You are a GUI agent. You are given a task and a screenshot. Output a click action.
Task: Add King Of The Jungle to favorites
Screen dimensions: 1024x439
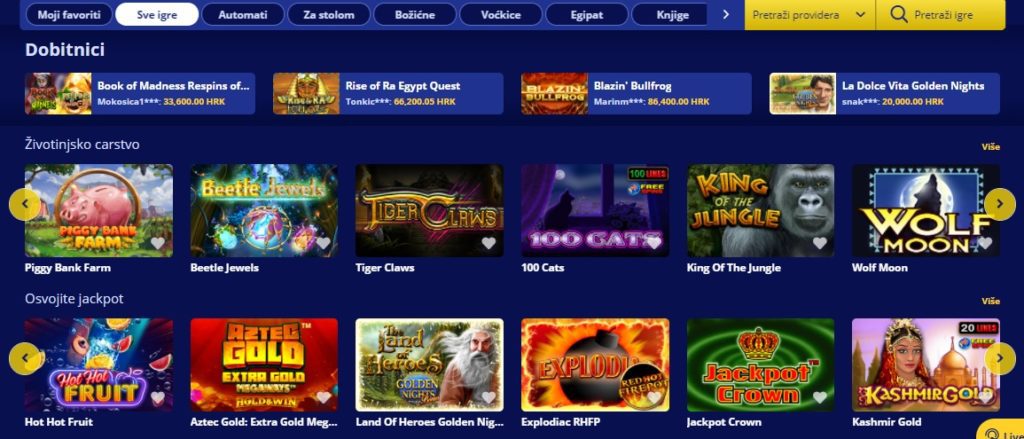point(820,244)
